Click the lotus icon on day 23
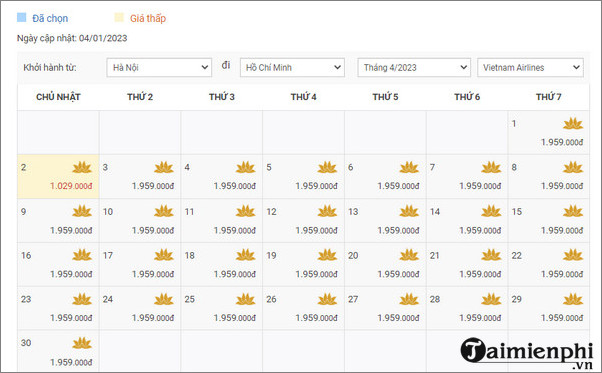 pos(82,299)
